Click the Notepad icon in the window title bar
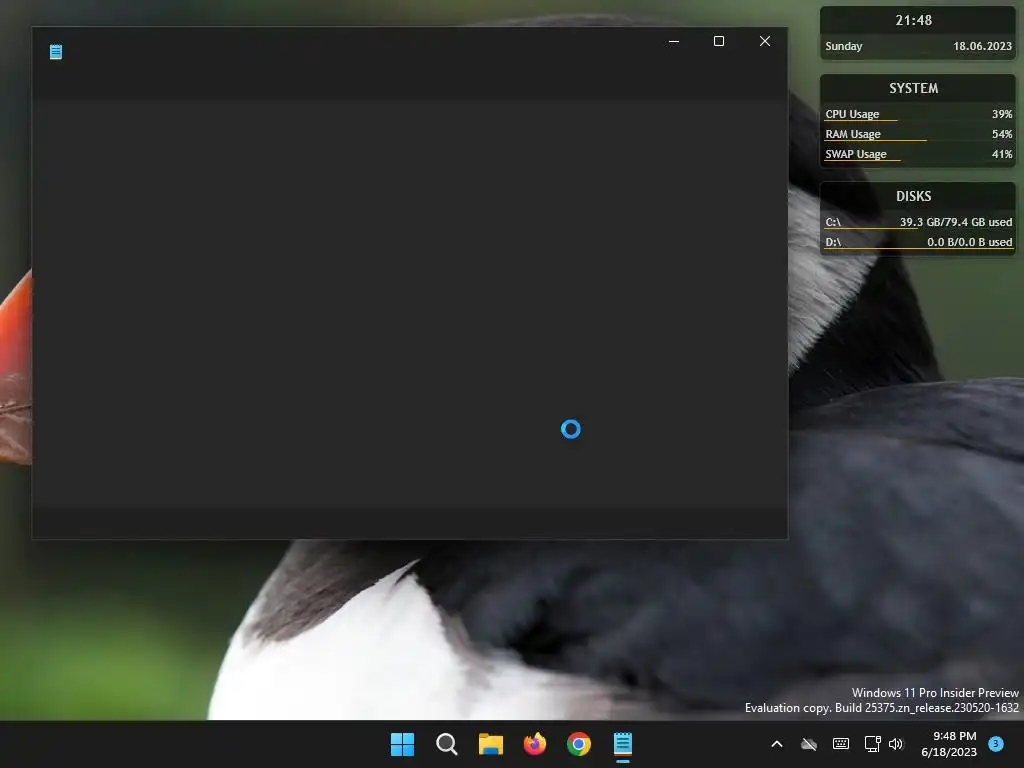The height and width of the screenshot is (768, 1024). [x=56, y=52]
